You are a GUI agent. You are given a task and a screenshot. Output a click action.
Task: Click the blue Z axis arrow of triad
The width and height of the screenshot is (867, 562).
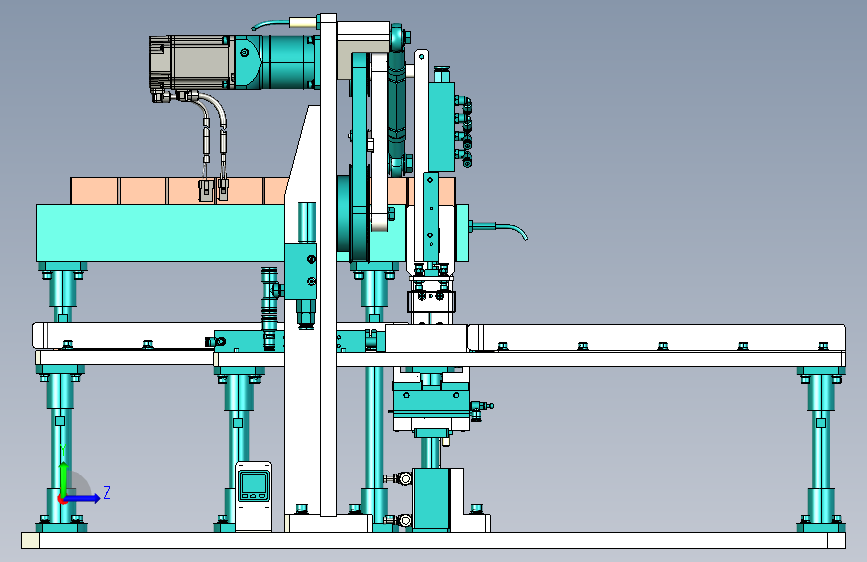84,498
